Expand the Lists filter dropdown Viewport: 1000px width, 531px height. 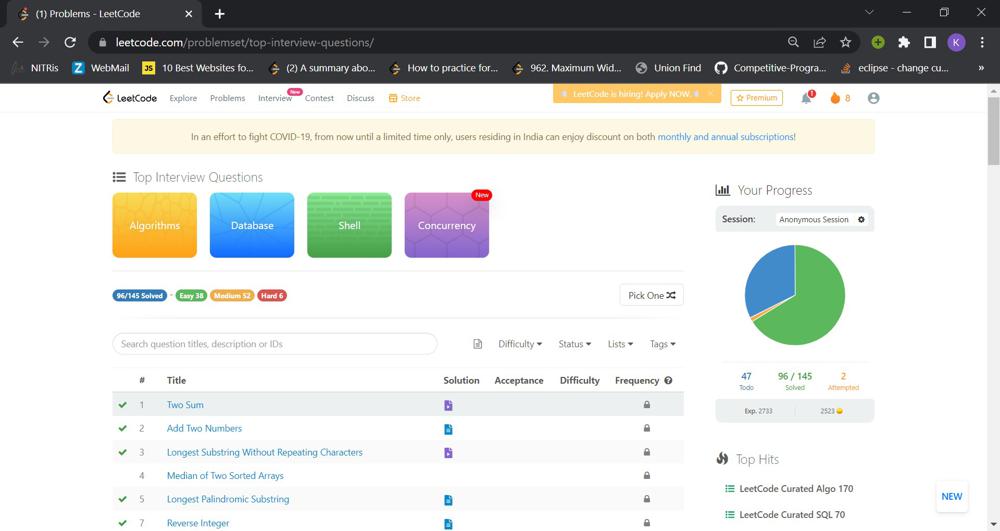point(620,344)
